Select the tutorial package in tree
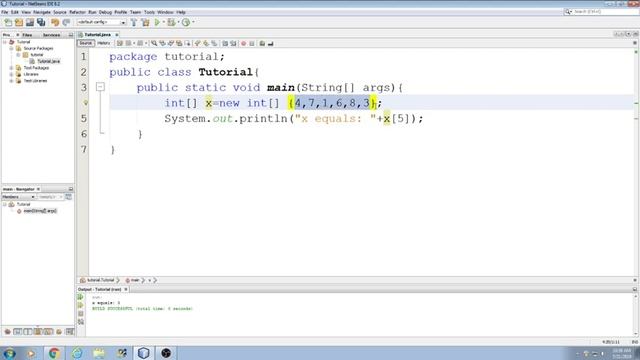Image resolution: width=640 pixels, height=360 pixels. [37, 55]
